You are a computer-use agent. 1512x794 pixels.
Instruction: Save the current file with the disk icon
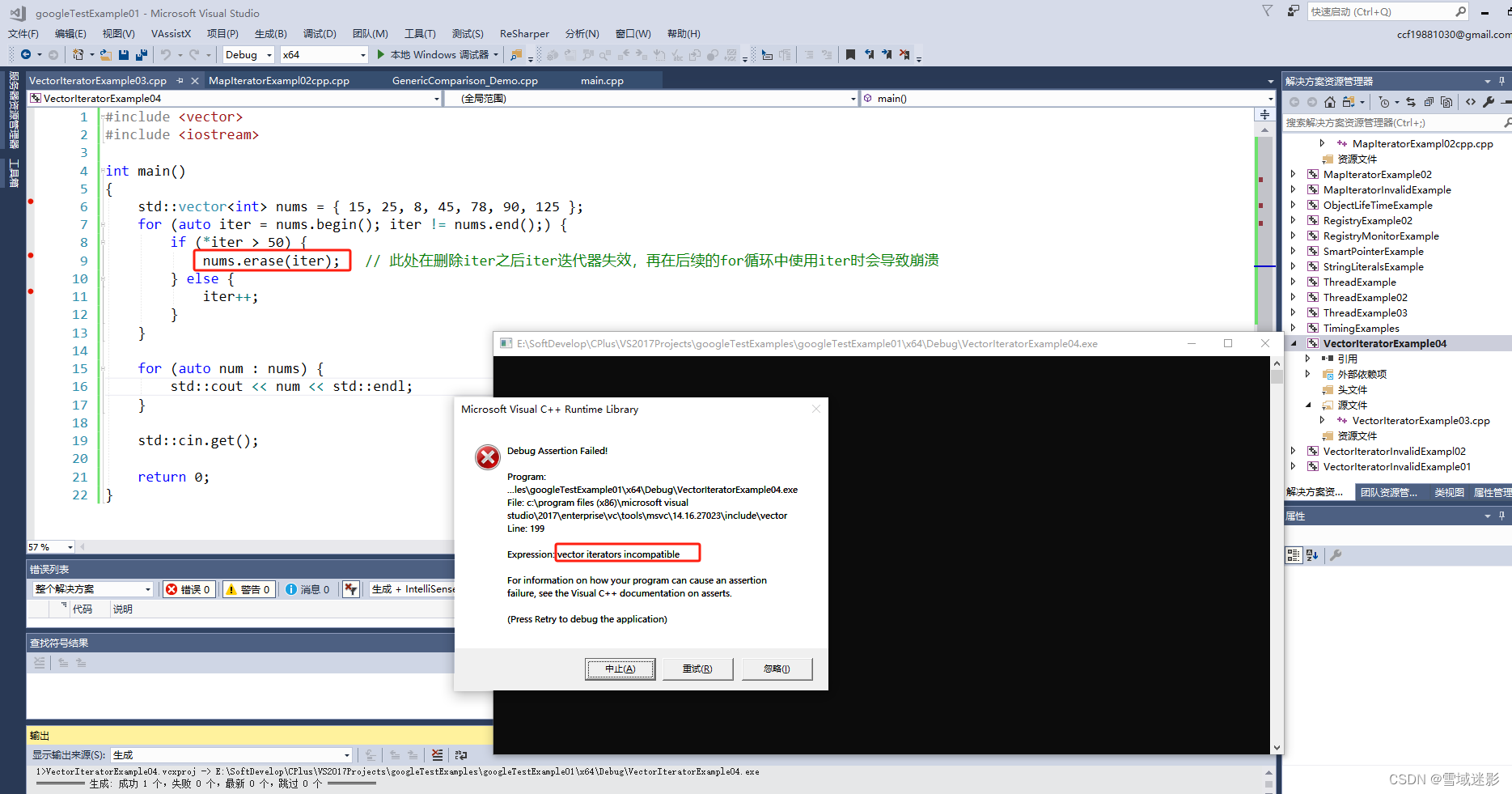click(124, 54)
